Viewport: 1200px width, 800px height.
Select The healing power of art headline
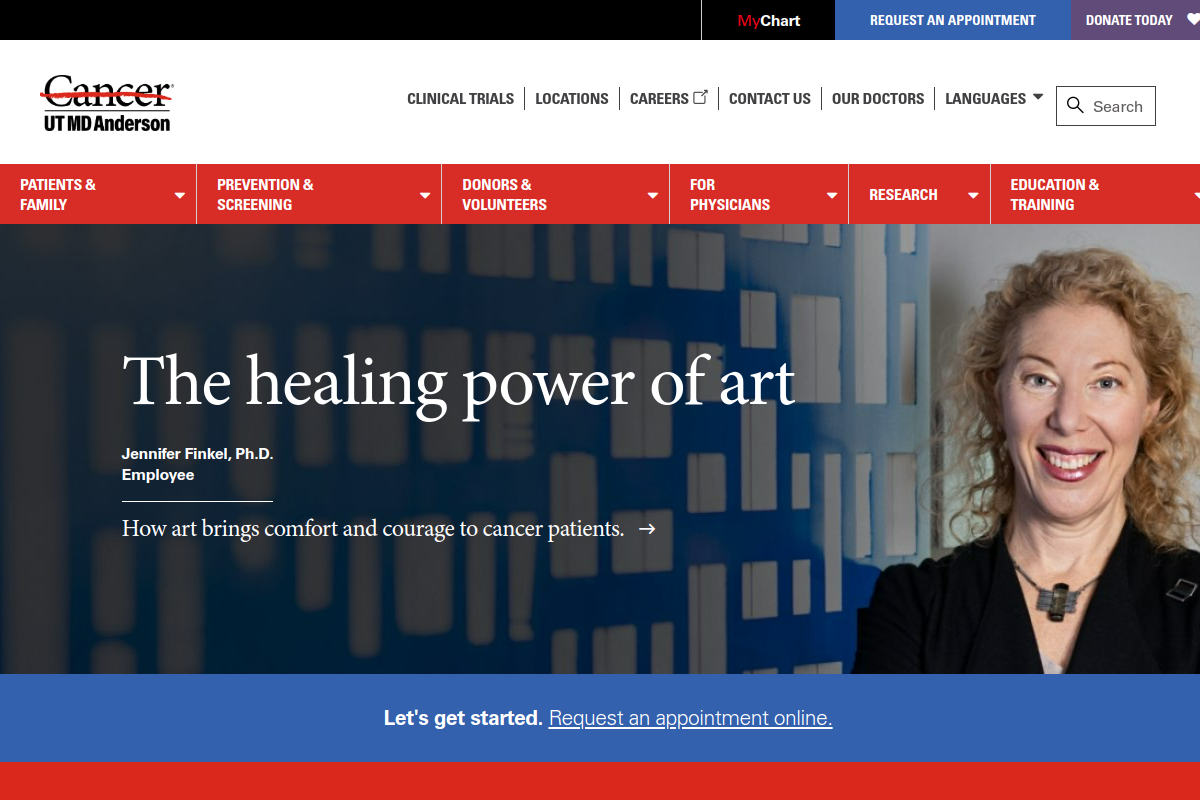(459, 383)
